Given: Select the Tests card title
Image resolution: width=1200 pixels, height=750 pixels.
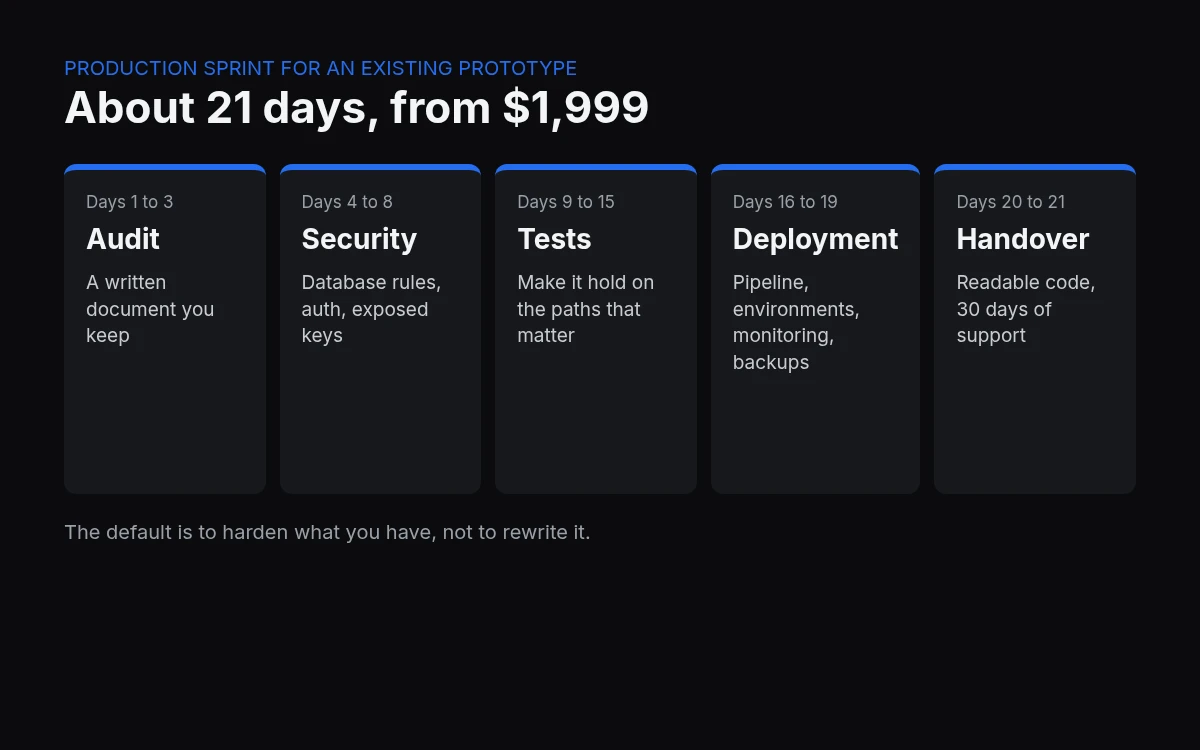Looking at the screenshot, I should (554, 239).
